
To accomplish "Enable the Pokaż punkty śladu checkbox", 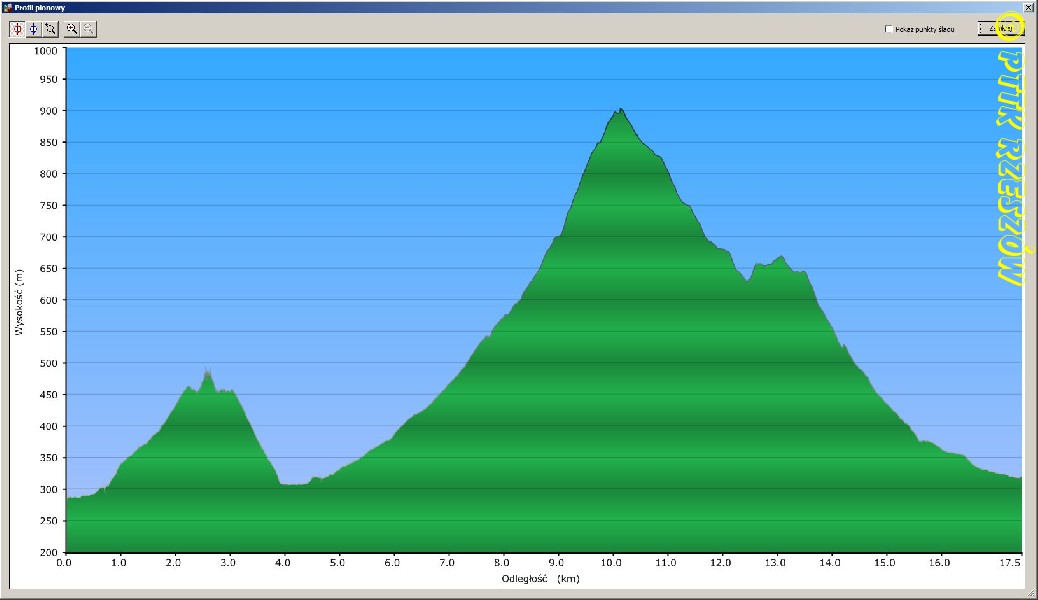I will click(x=889, y=29).
